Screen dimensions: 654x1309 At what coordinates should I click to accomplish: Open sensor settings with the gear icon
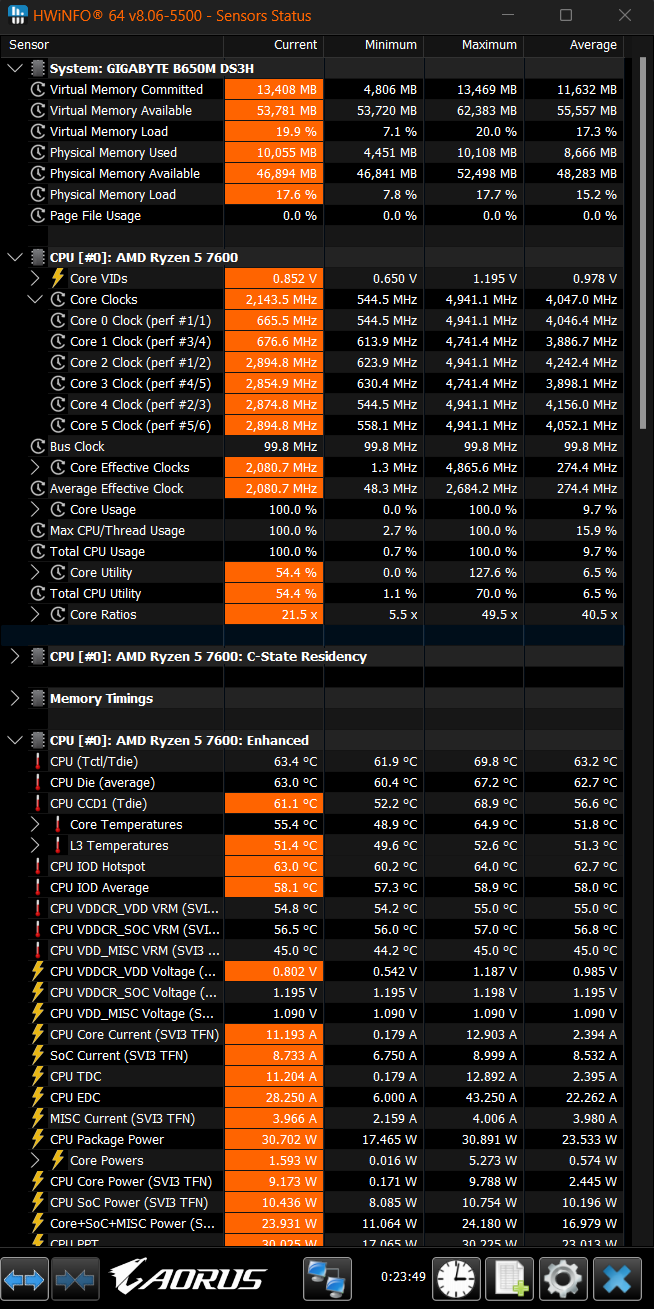[564, 1278]
